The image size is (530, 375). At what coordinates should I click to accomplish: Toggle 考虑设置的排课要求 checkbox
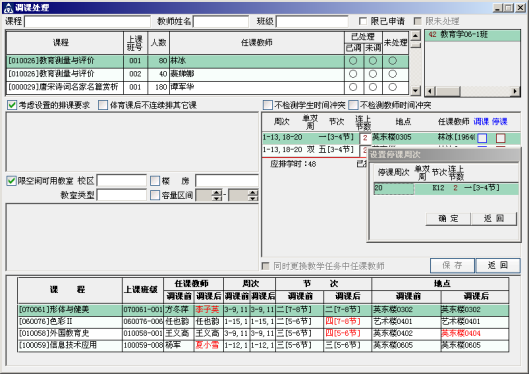pos(12,105)
